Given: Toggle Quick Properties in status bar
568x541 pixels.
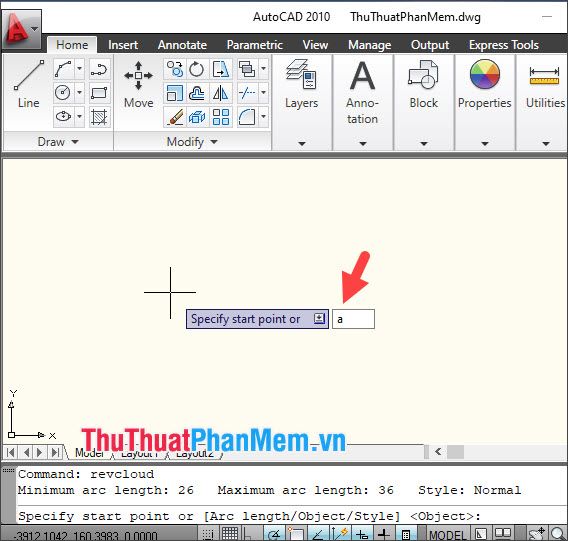Looking at the screenshot, I should 406,534.
